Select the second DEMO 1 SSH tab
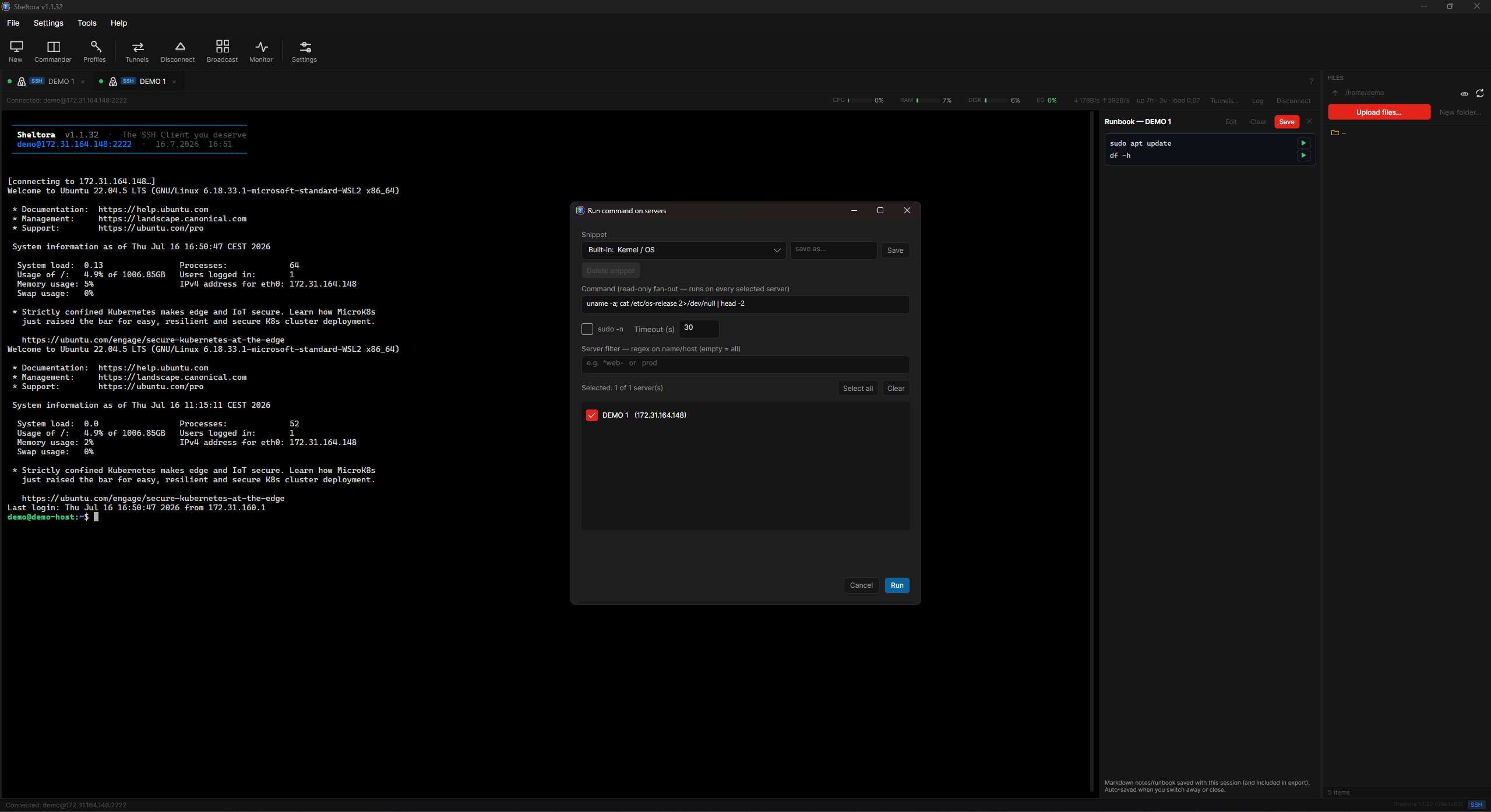 click(138, 82)
